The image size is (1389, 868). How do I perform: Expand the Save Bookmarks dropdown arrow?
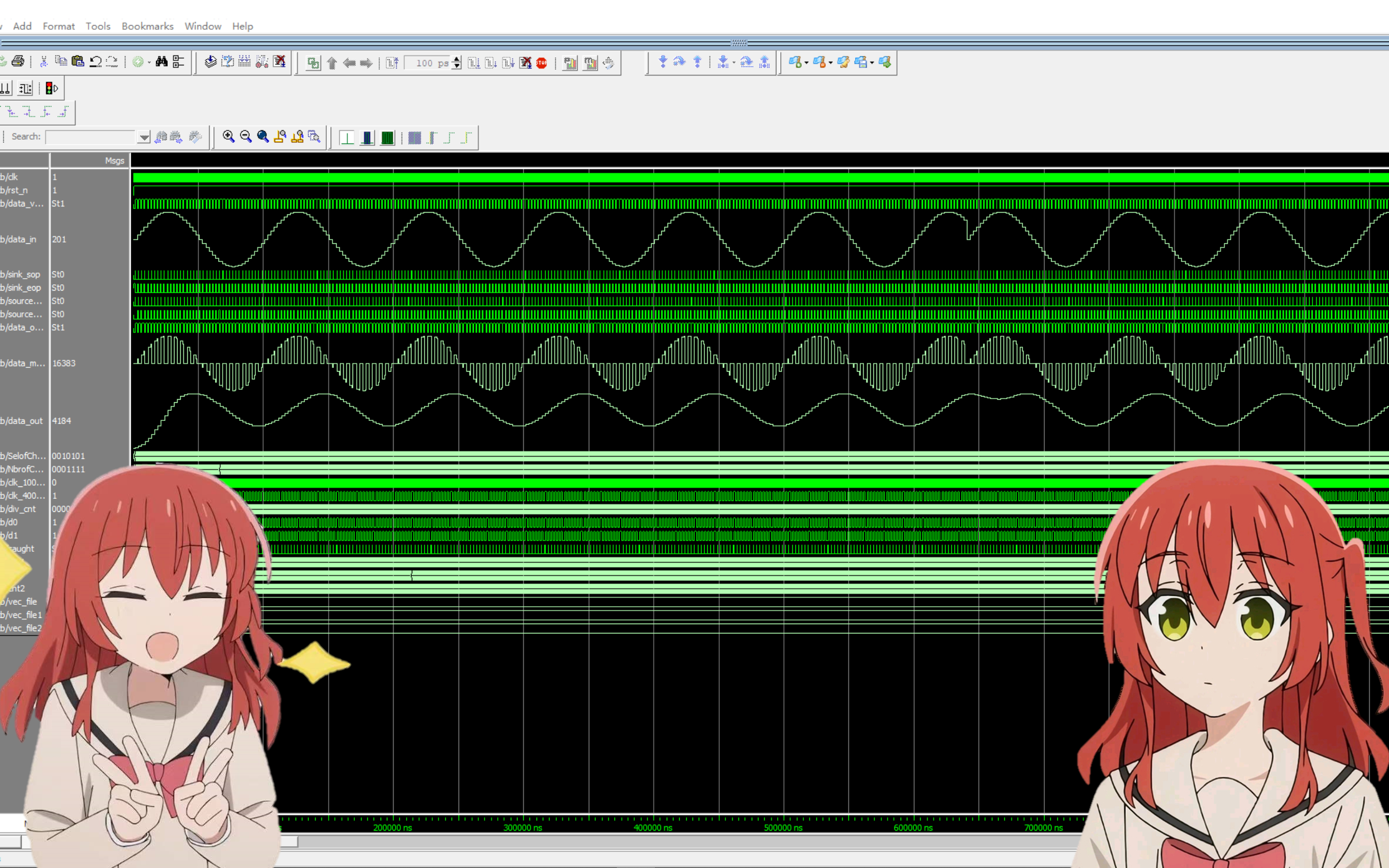pos(872,62)
